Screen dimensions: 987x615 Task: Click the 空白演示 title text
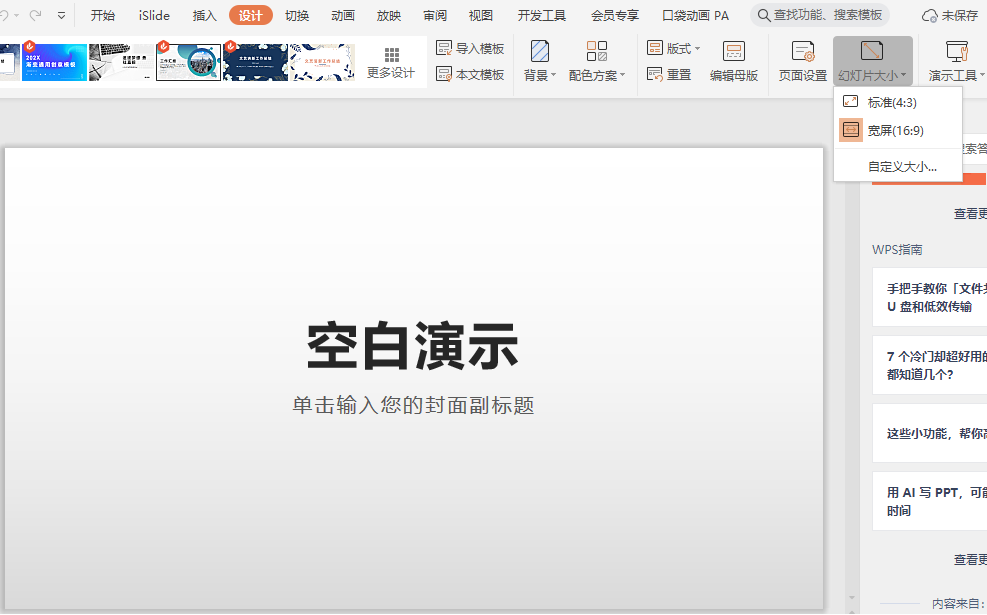coord(412,346)
